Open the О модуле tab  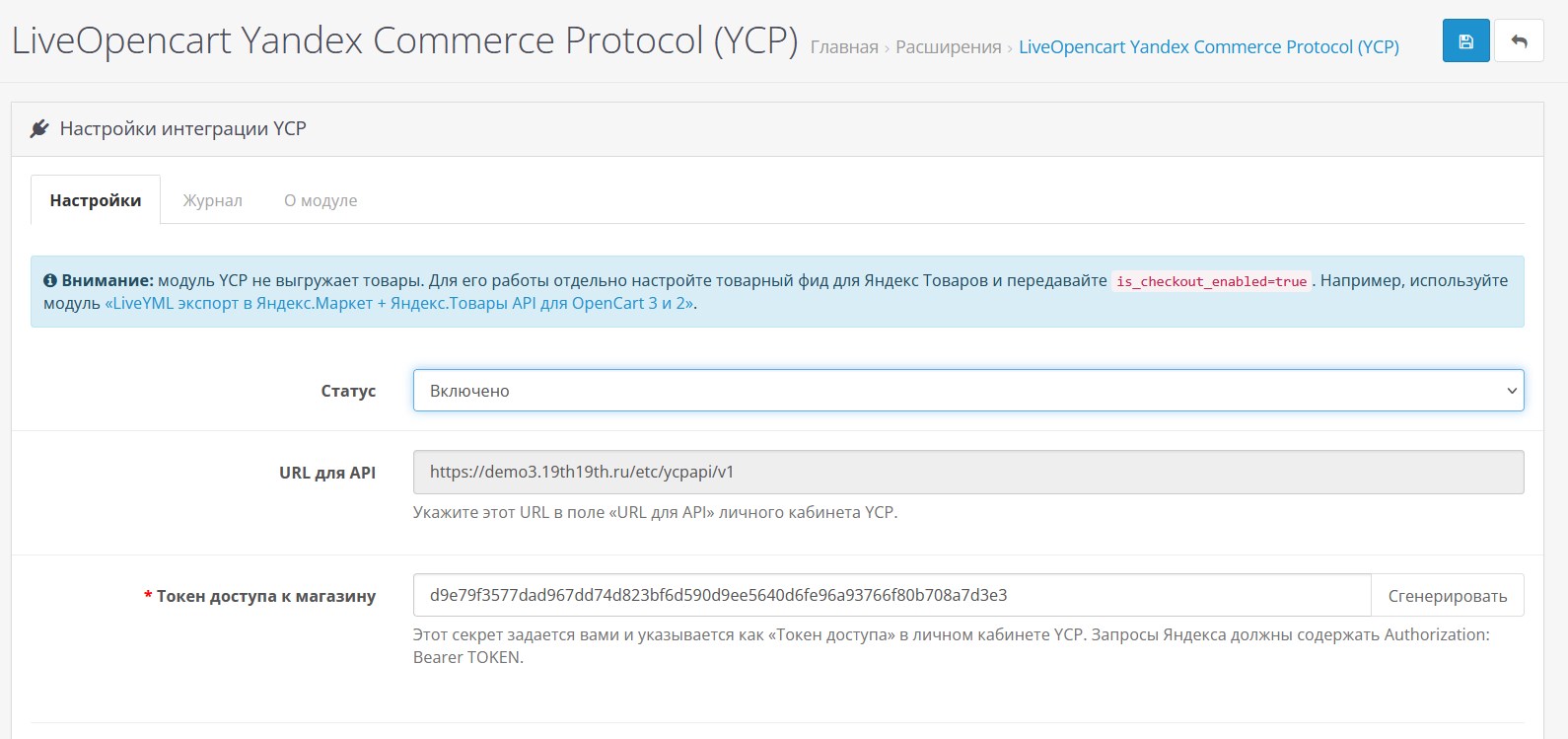click(x=321, y=200)
